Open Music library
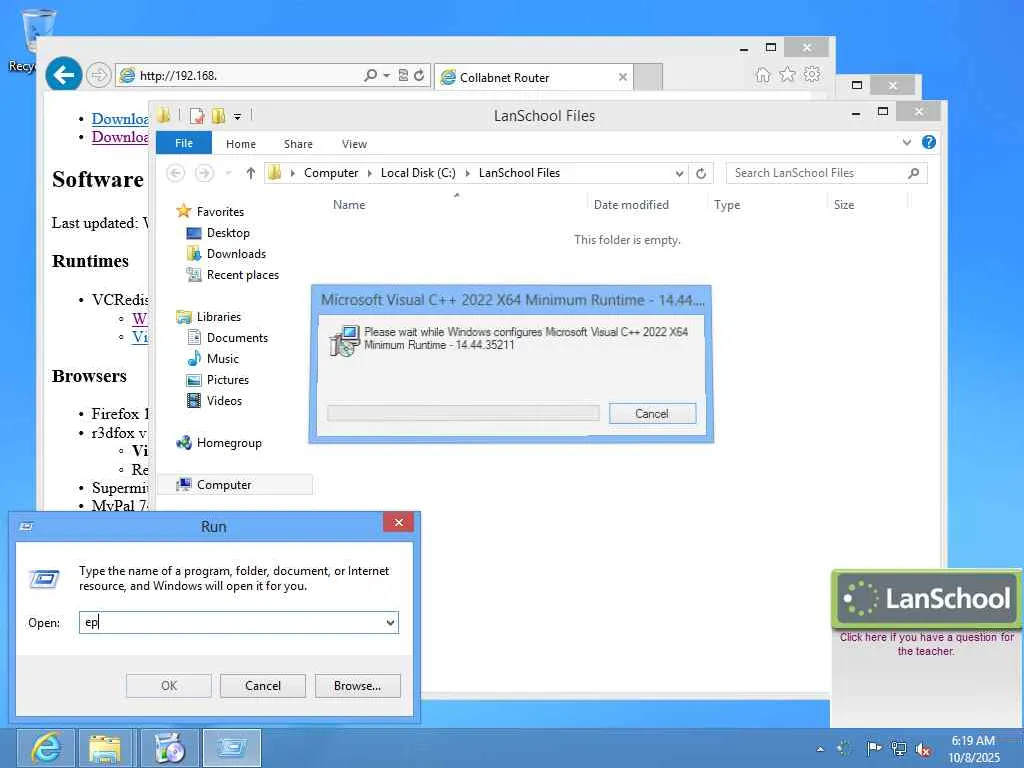Image resolution: width=1024 pixels, height=768 pixels. click(x=223, y=359)
